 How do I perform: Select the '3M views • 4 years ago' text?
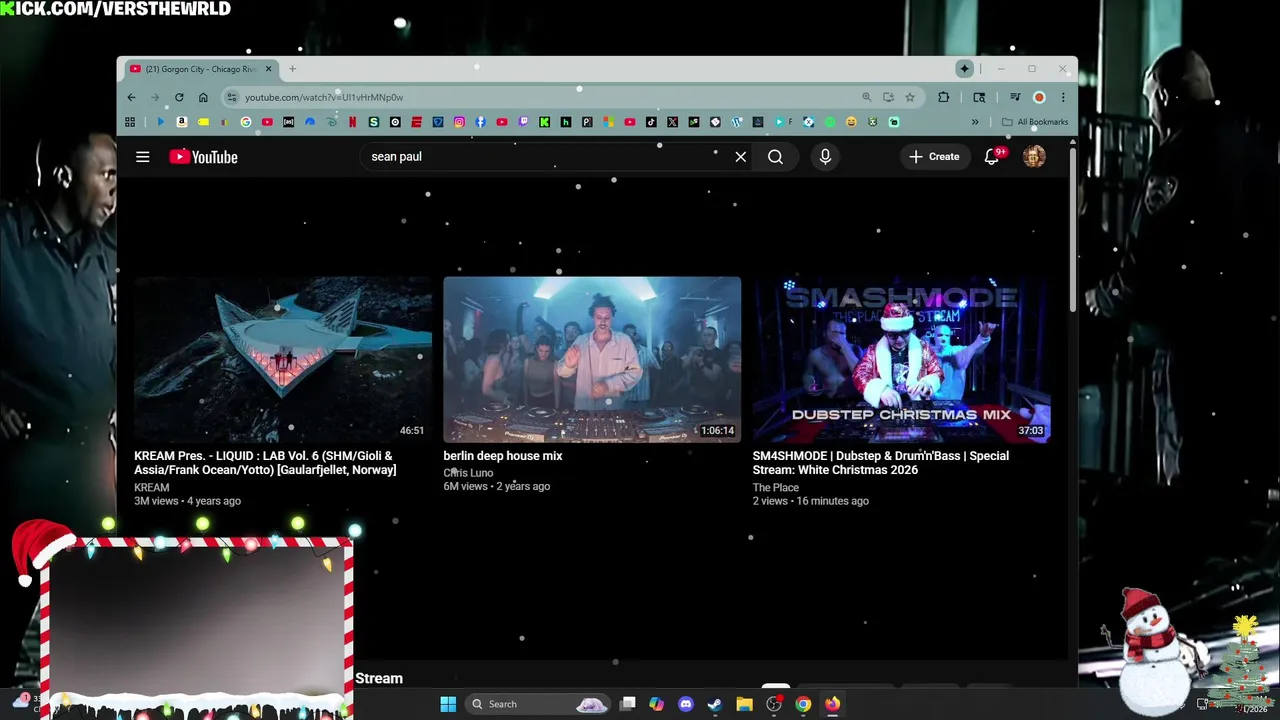pyautogui.click(x=187, y=501)
